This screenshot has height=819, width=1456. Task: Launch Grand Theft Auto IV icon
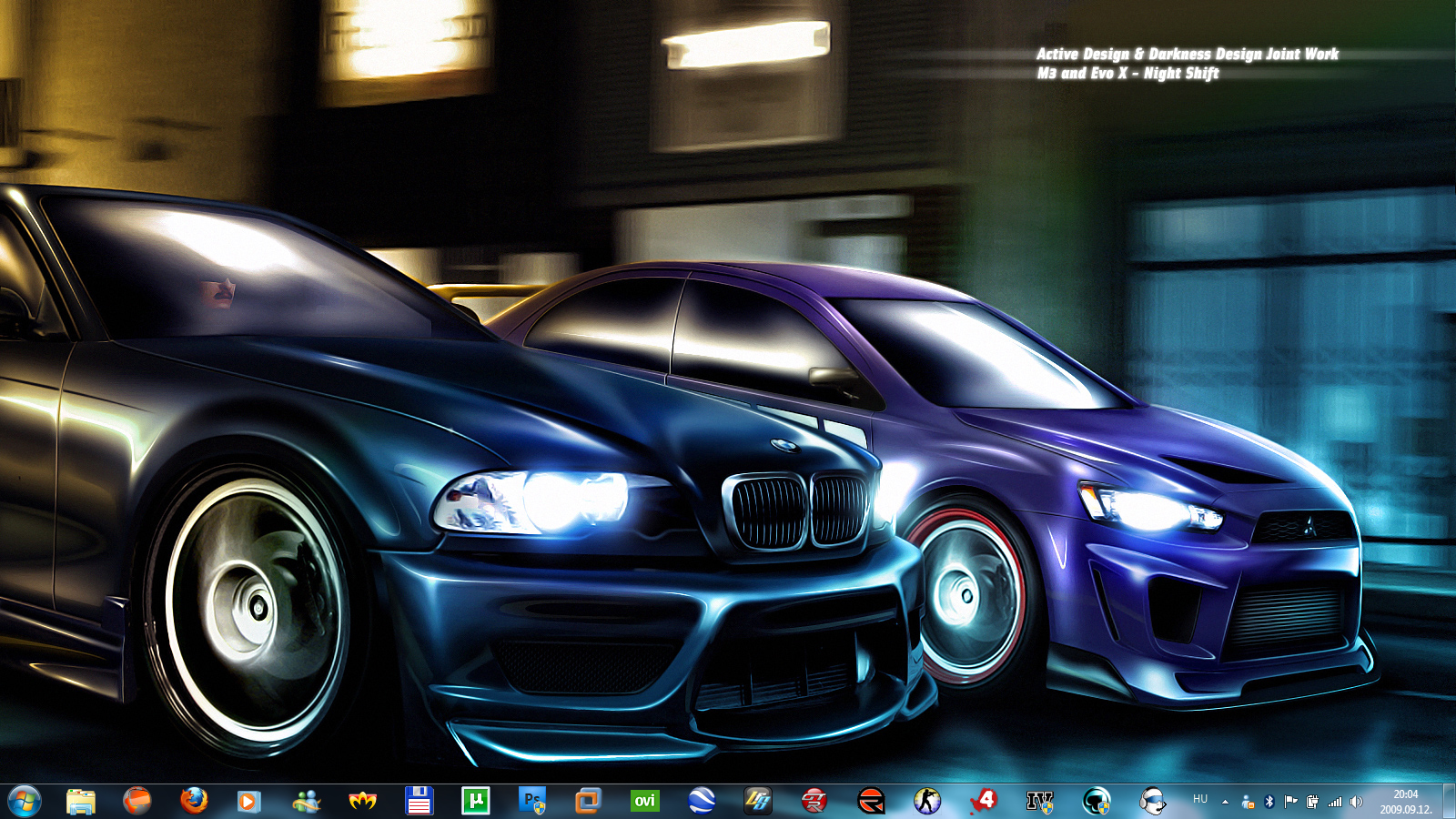[x=1039, y=801]
